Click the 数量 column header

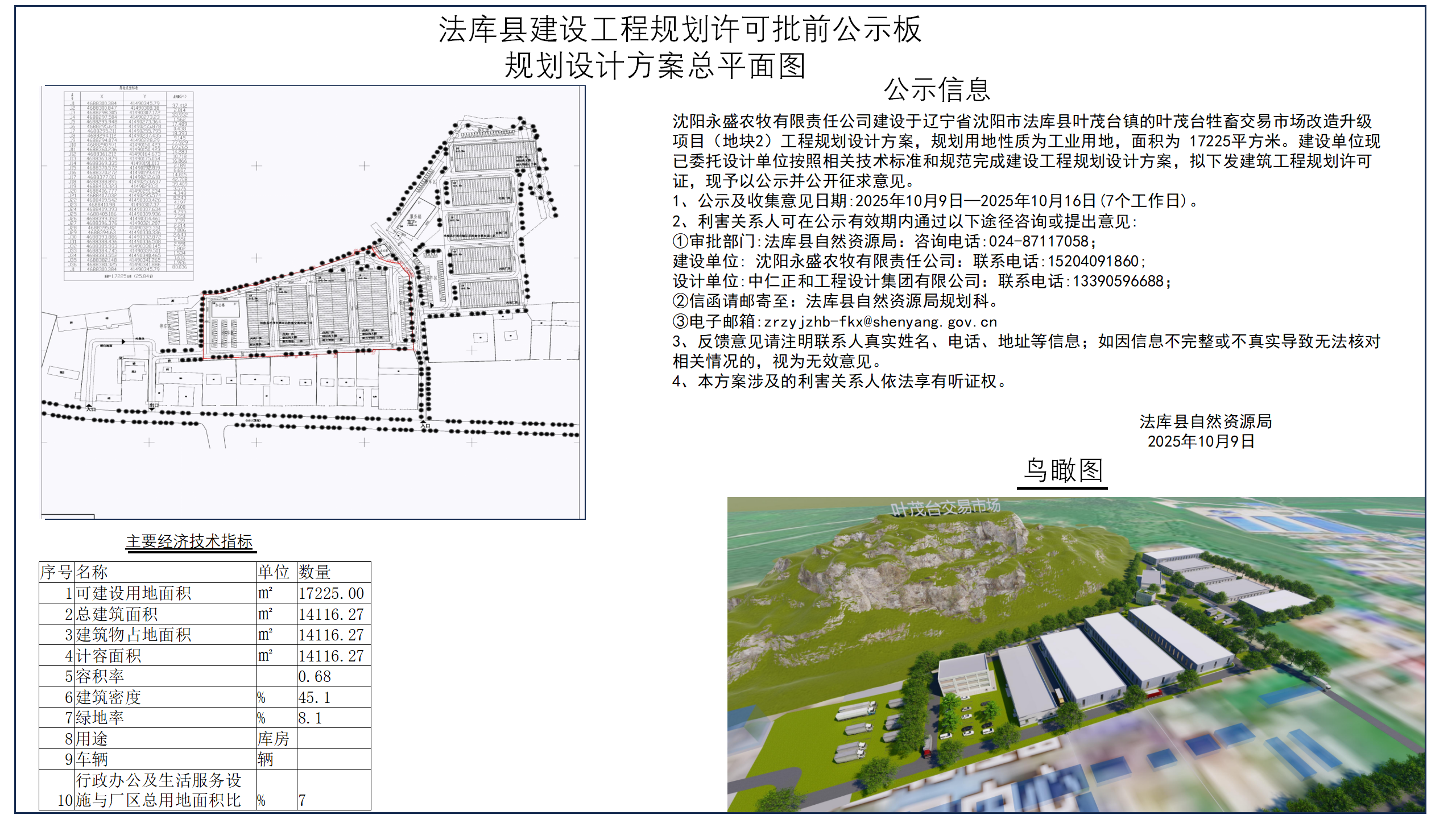(x=315, y=572)
